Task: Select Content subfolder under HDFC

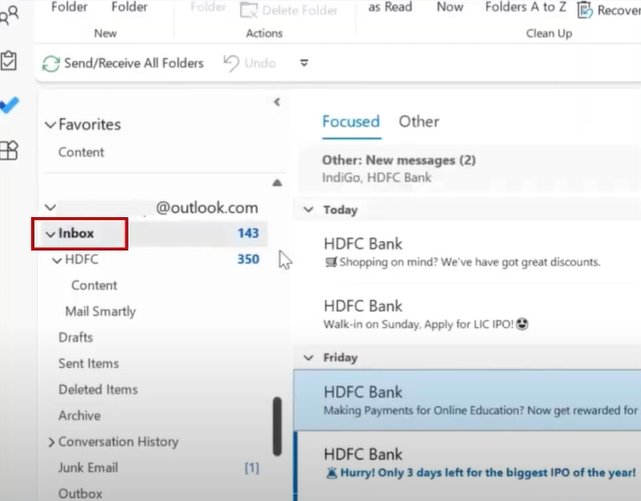Action: [94, 285]
